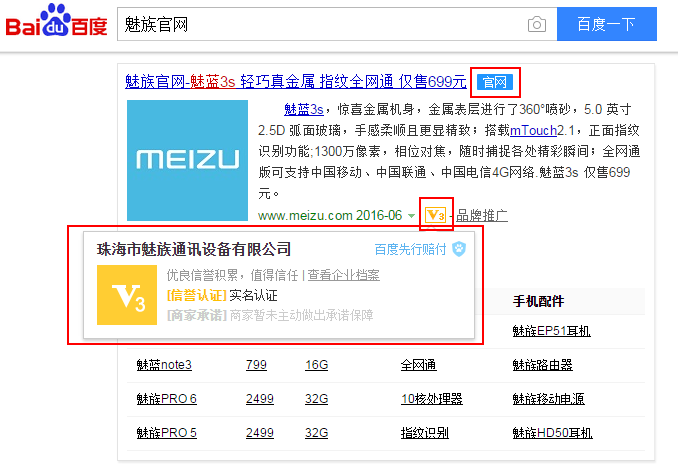Open the 品牌推广 link

(482, 215)
